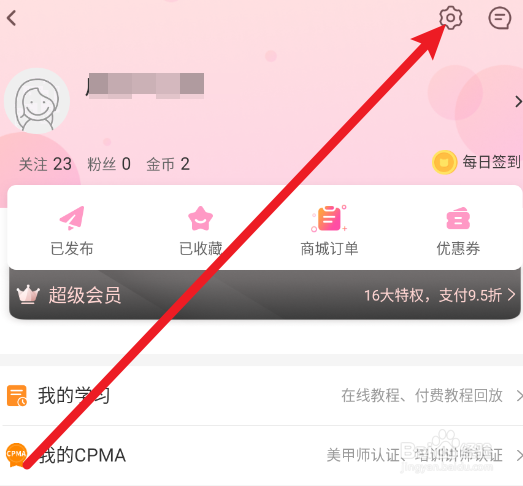Tap the paper plane 已发布 icon
This screenshot has width=523, height=486.
coord(72,218)
